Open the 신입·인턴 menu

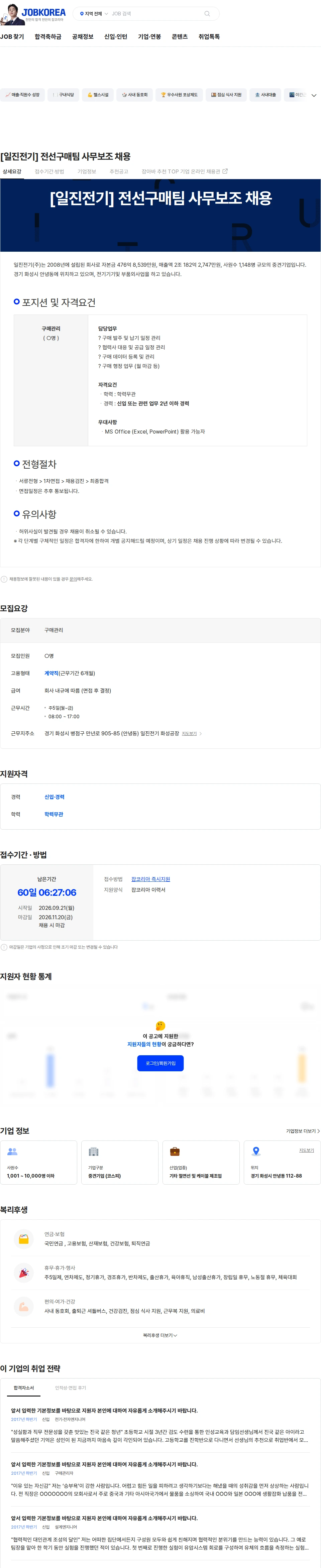click(116, 36)
